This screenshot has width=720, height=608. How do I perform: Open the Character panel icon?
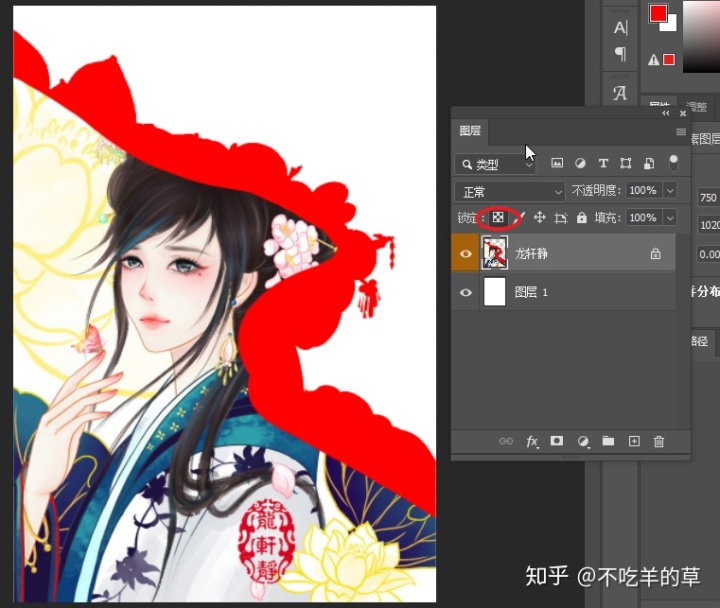[620, 28]
